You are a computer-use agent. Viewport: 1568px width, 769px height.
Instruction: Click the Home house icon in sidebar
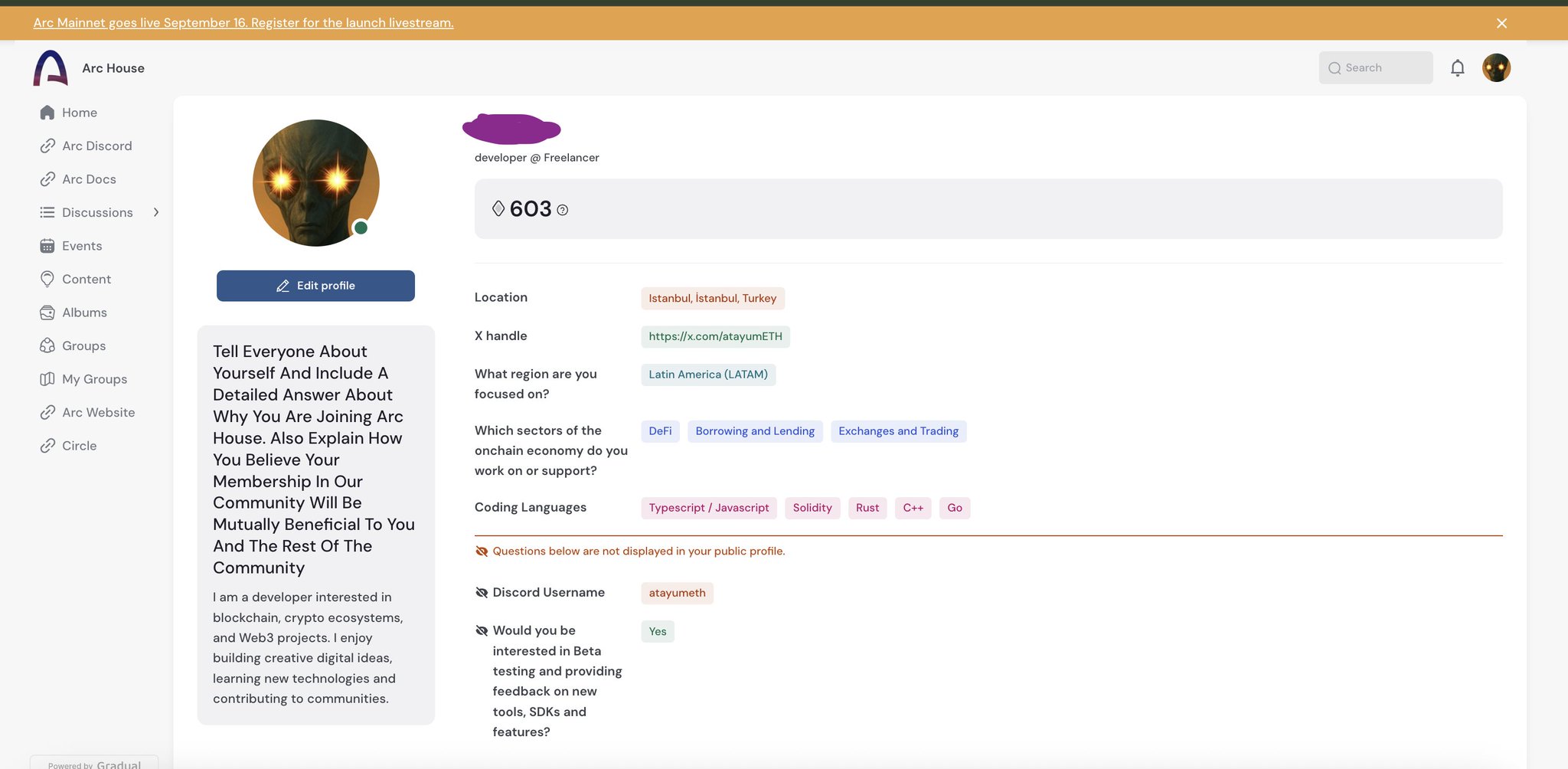pos(47,113)
